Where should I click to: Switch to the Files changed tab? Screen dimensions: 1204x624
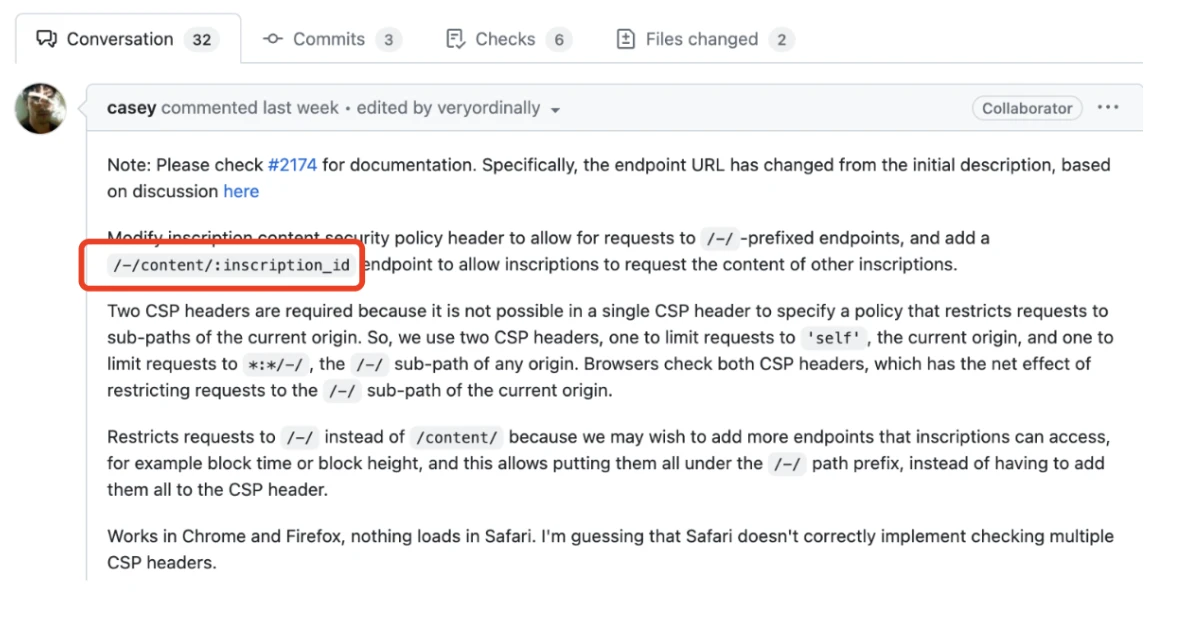[701, 39]
